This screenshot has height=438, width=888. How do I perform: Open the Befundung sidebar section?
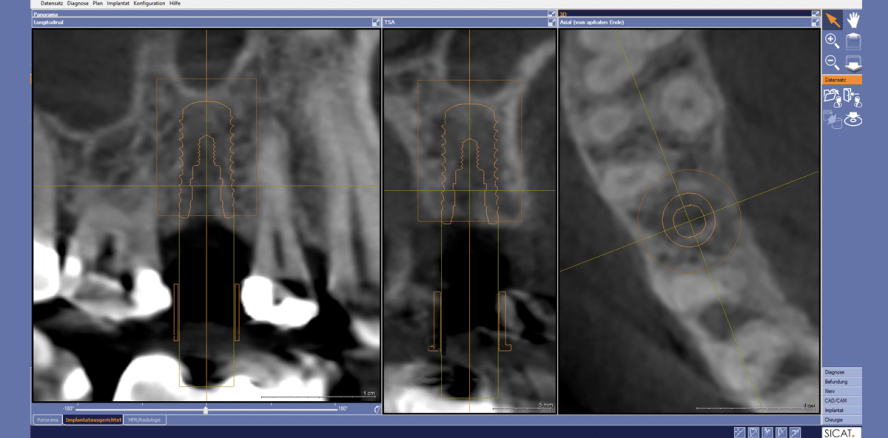tap(842, 382)
